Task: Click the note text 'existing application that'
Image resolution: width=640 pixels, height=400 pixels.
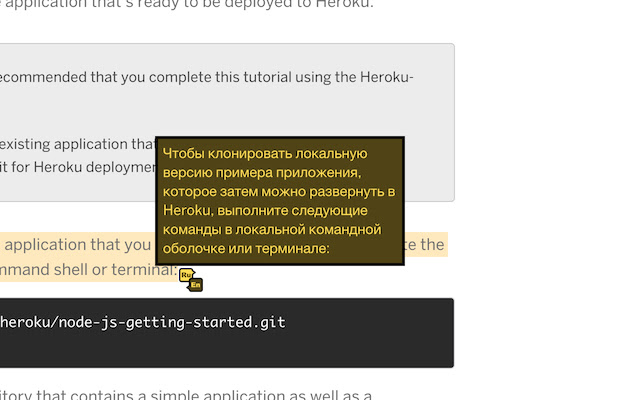Action: pos(76,143)
